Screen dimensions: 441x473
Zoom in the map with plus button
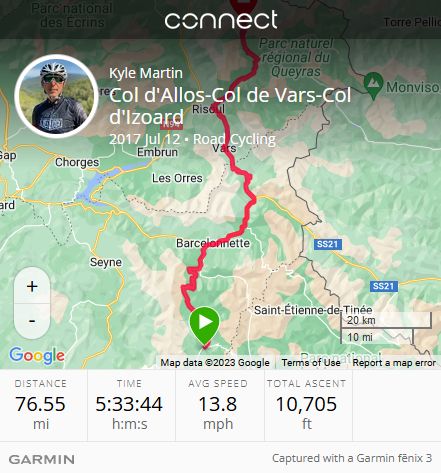(32, 286)
